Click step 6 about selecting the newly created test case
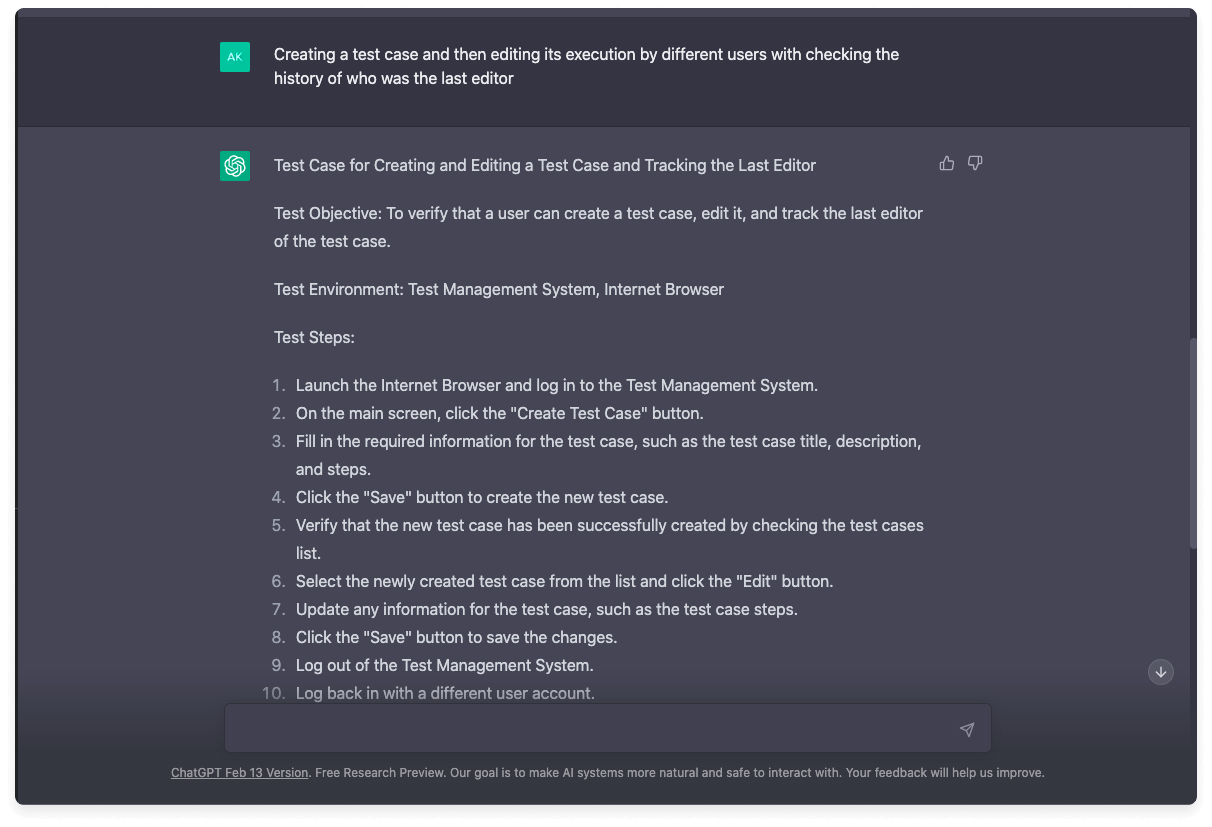This screenshot has width=1212, height=827. coord(564,582)
